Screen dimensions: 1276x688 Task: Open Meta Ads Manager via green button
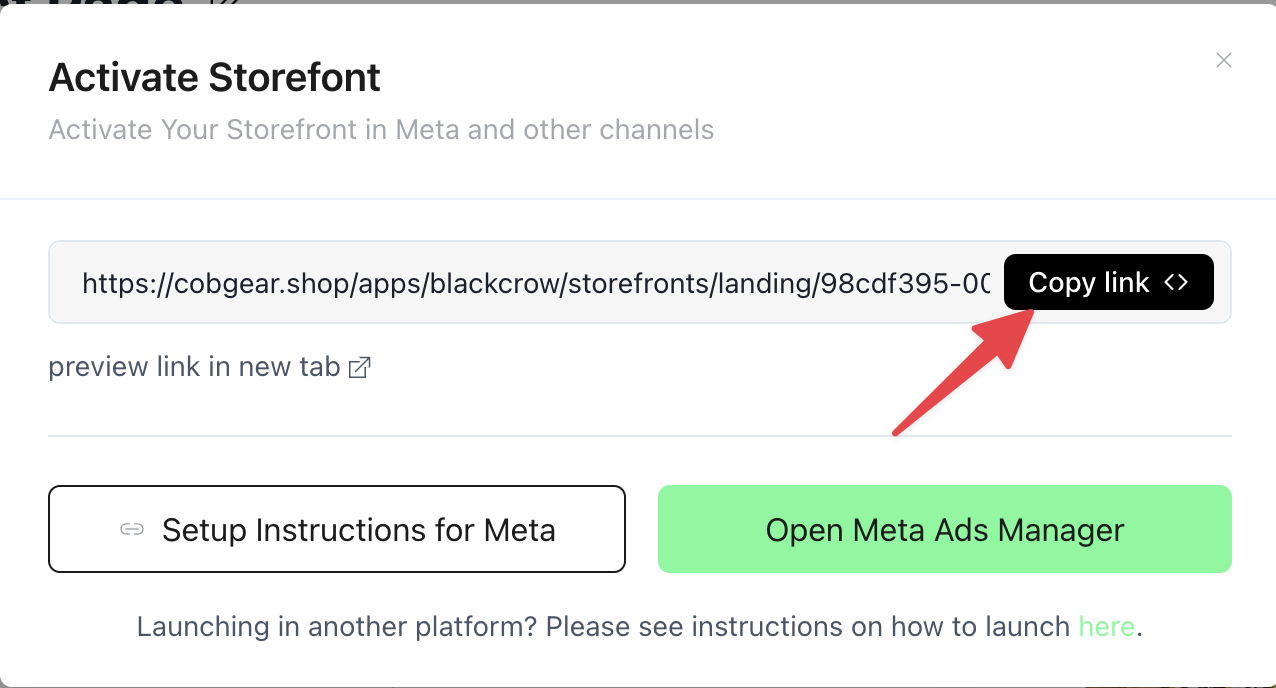pyautogui.click(x=944, y=529)
